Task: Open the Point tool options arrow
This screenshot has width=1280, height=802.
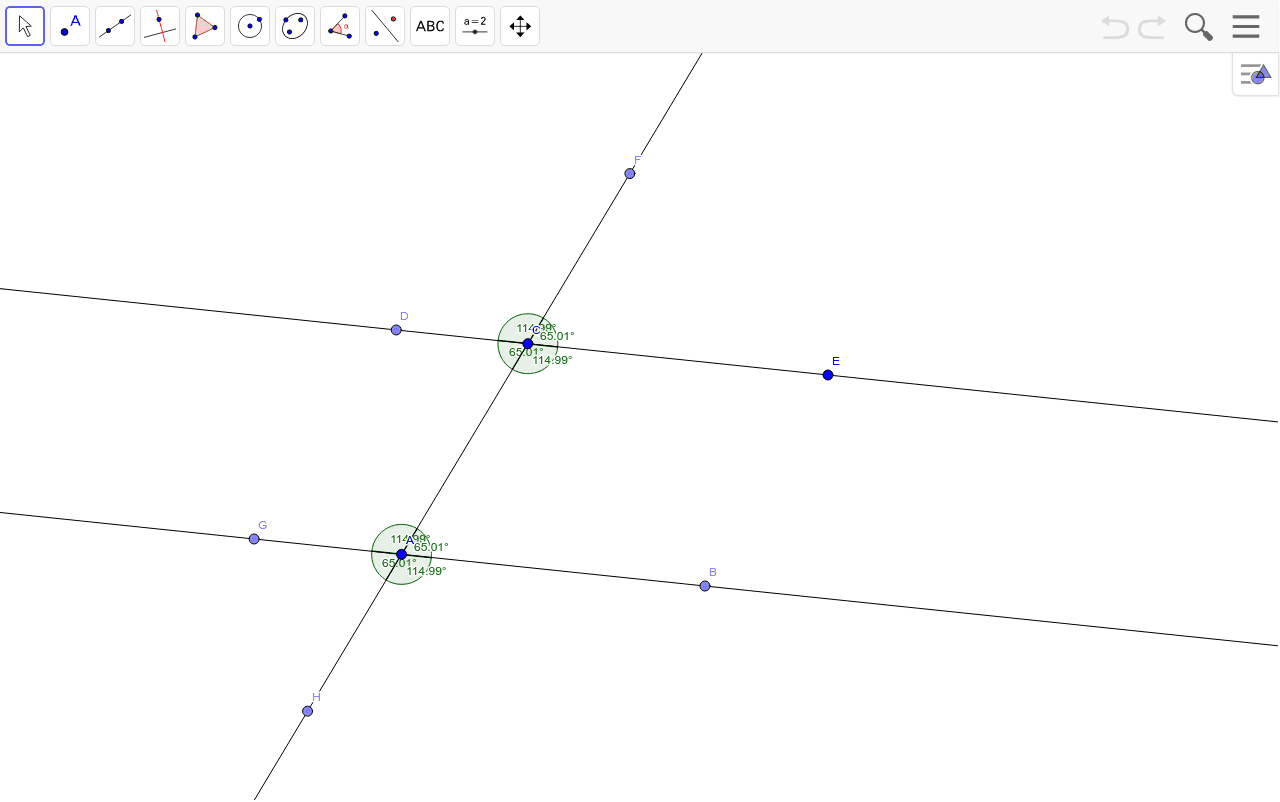Action: click(84, 41)
